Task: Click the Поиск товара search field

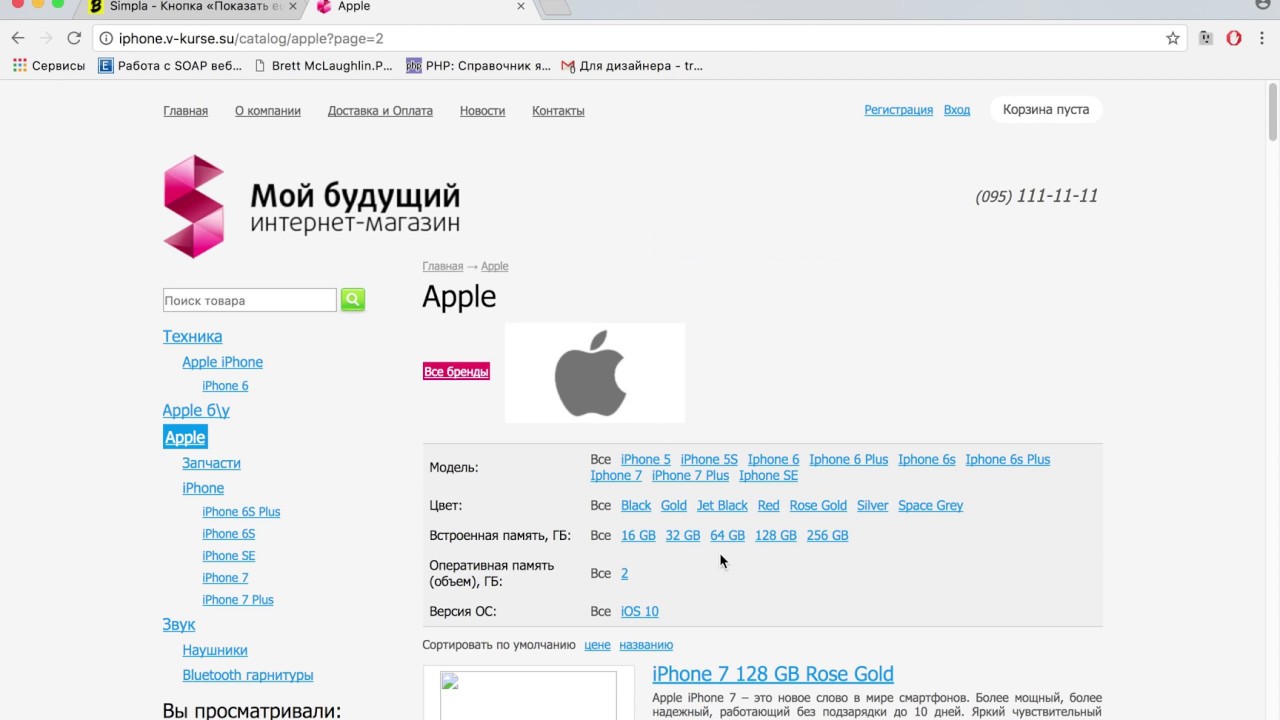Action: [250, 300]
